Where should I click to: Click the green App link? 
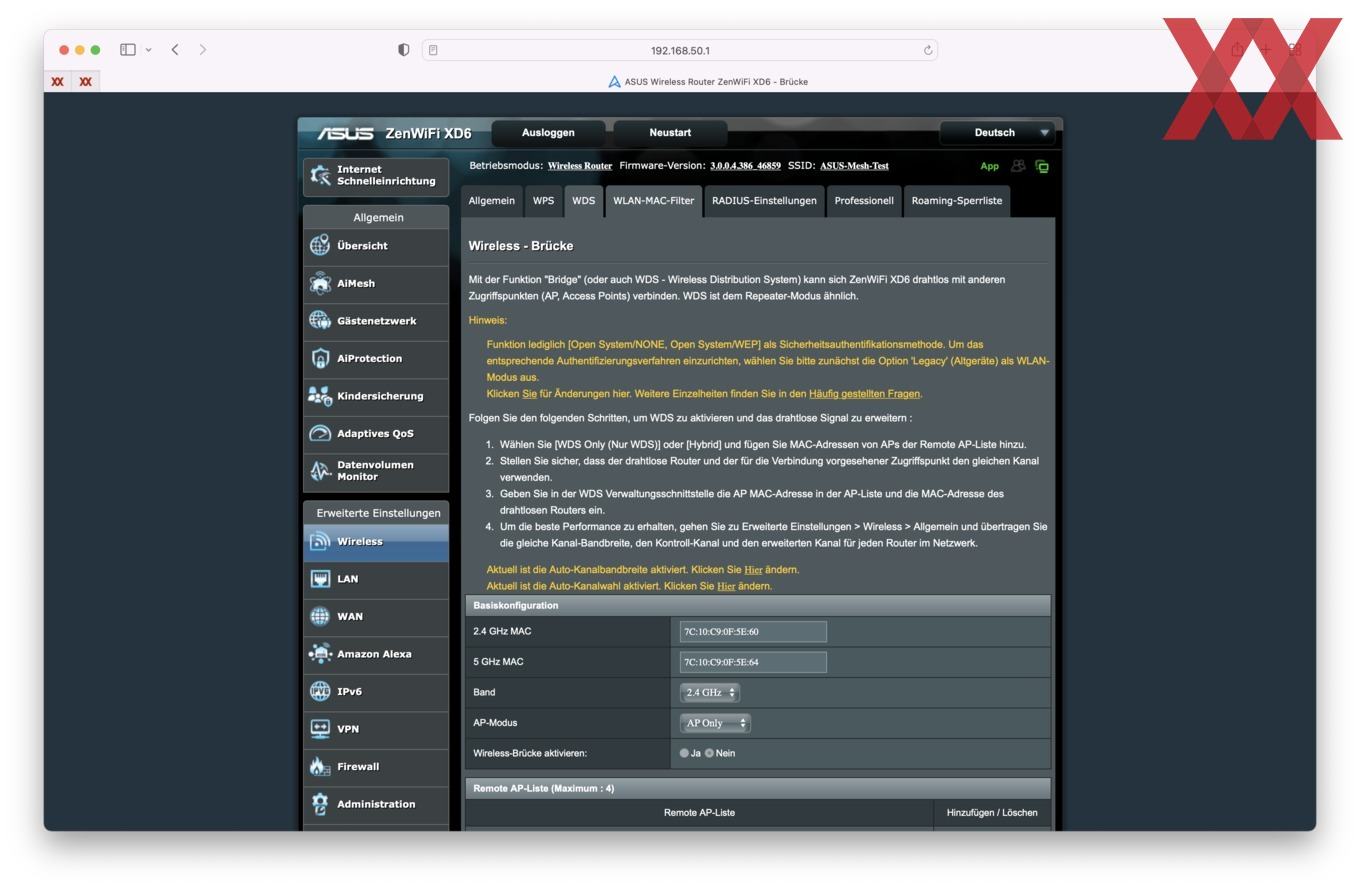point(989,166)
